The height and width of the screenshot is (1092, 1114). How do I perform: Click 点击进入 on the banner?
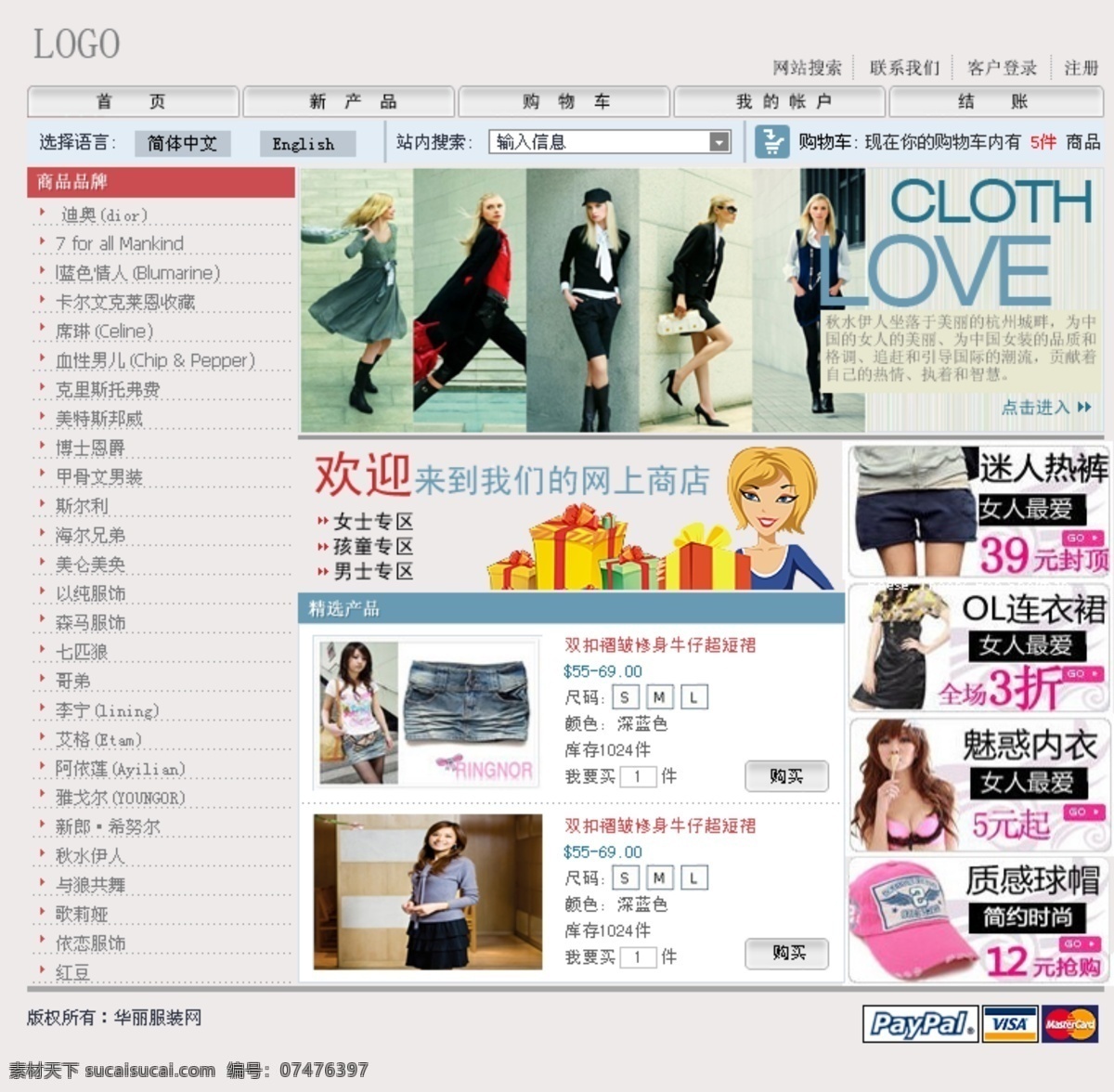(1045, 407)
